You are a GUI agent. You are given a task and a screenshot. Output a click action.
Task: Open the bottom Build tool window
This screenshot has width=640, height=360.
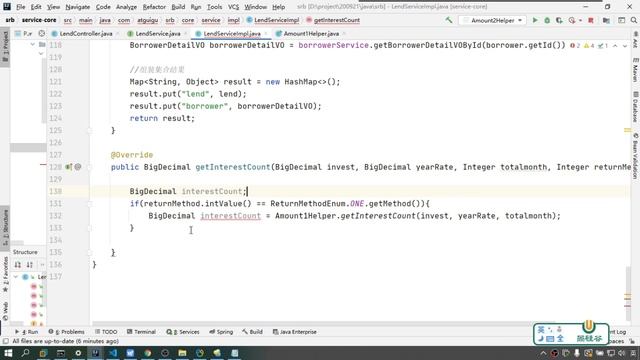click(252, 332)
